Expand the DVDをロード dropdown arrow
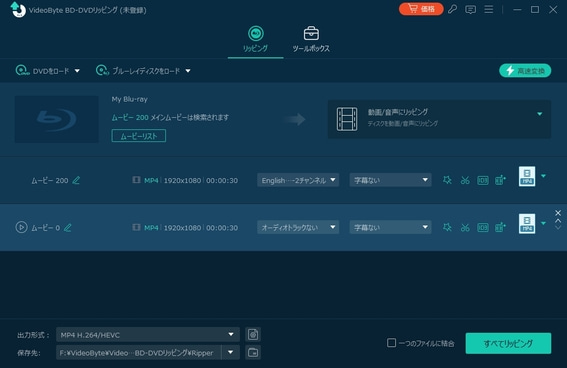The width and height of the screenshot is (567, 368). coord(77,71)
